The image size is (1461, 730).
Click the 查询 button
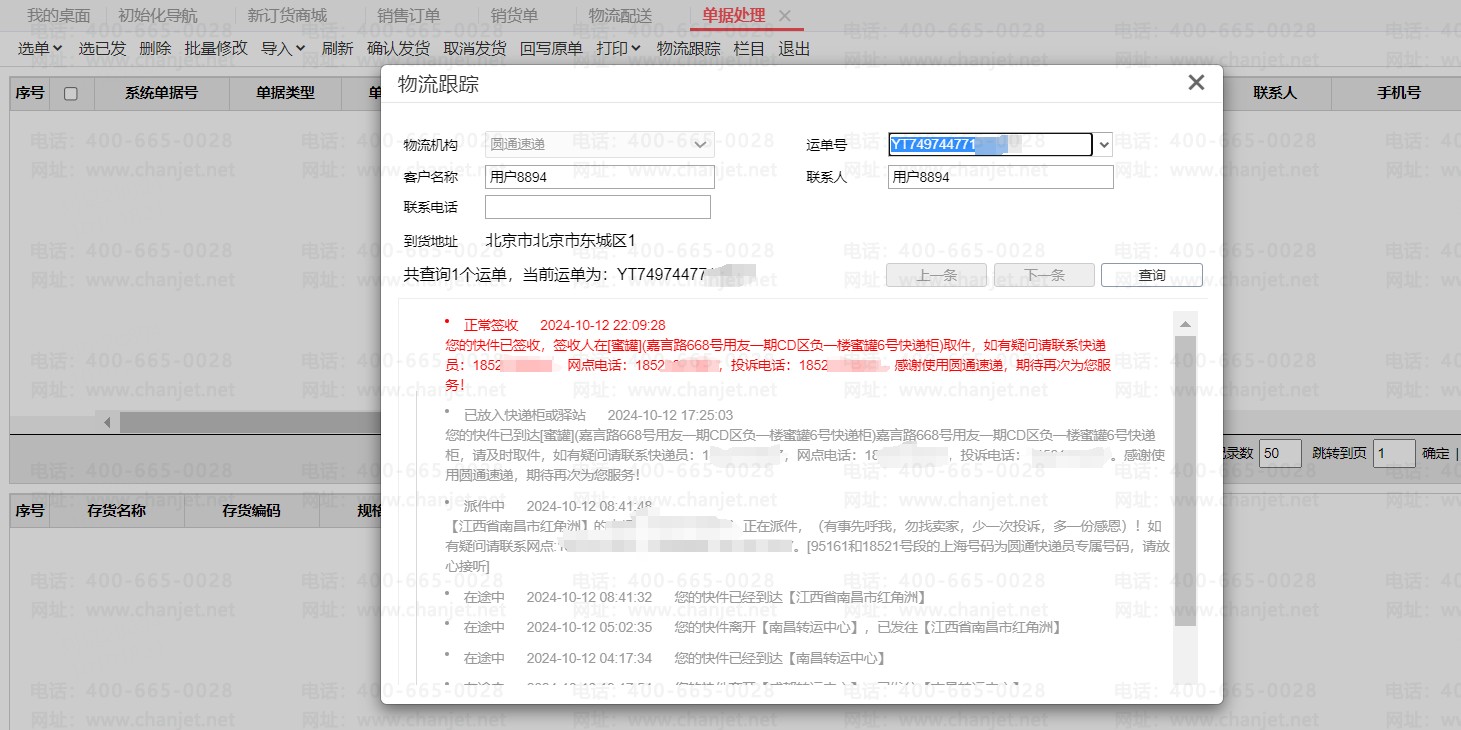pyautogui.click(x=1151, y=275)
